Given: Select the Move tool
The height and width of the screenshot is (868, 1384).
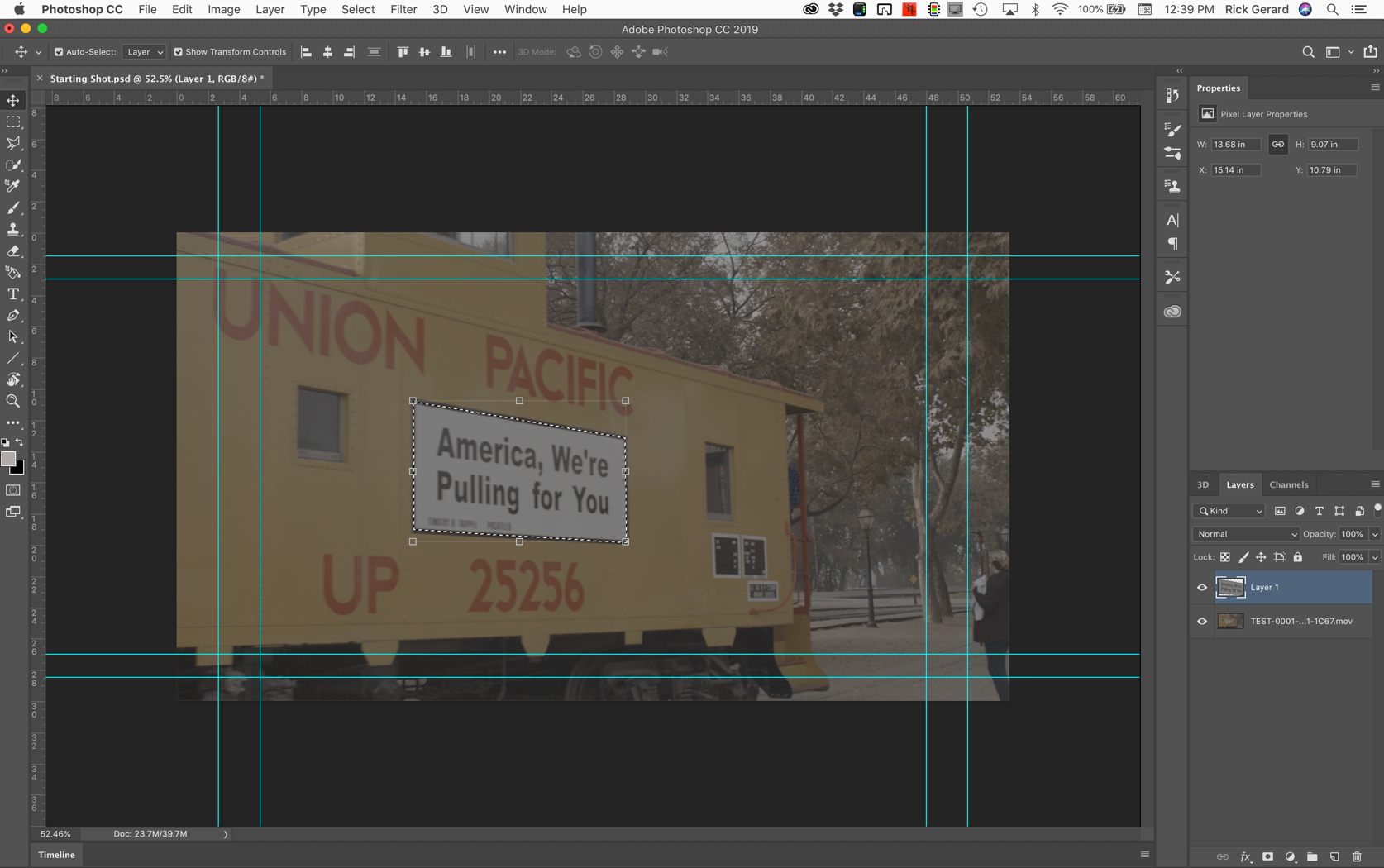Looking at the screenshot, I should tap(13, 100).
